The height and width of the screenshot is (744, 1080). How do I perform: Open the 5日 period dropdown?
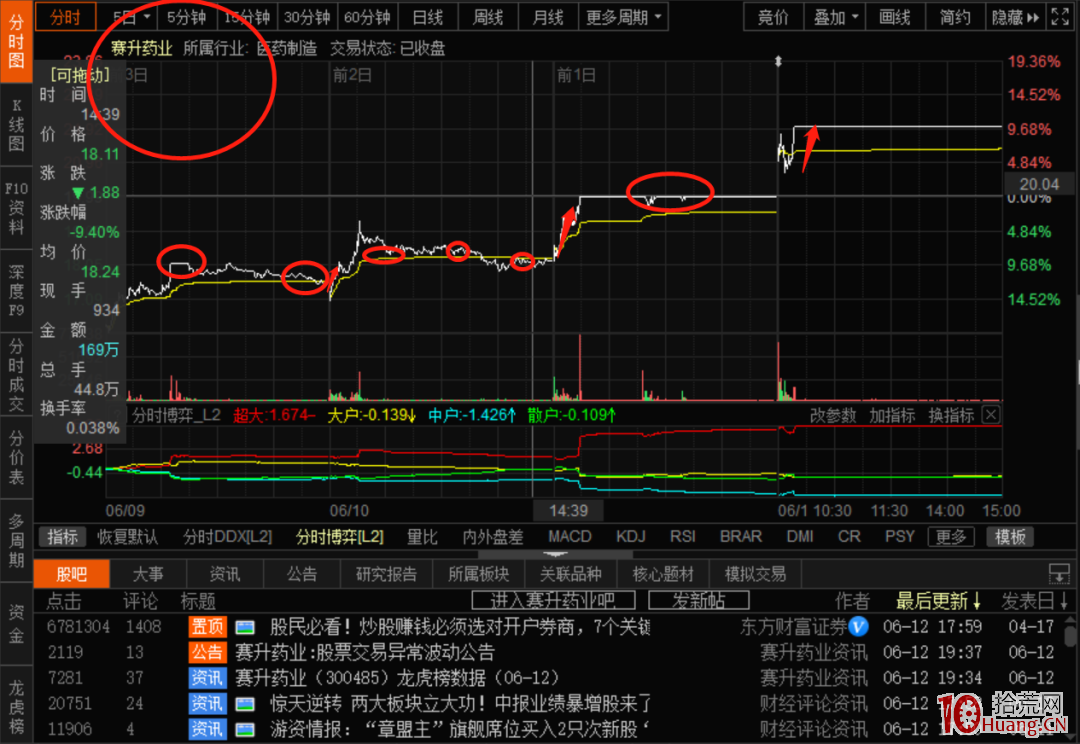pyautogui.click(x=131, y=17)
